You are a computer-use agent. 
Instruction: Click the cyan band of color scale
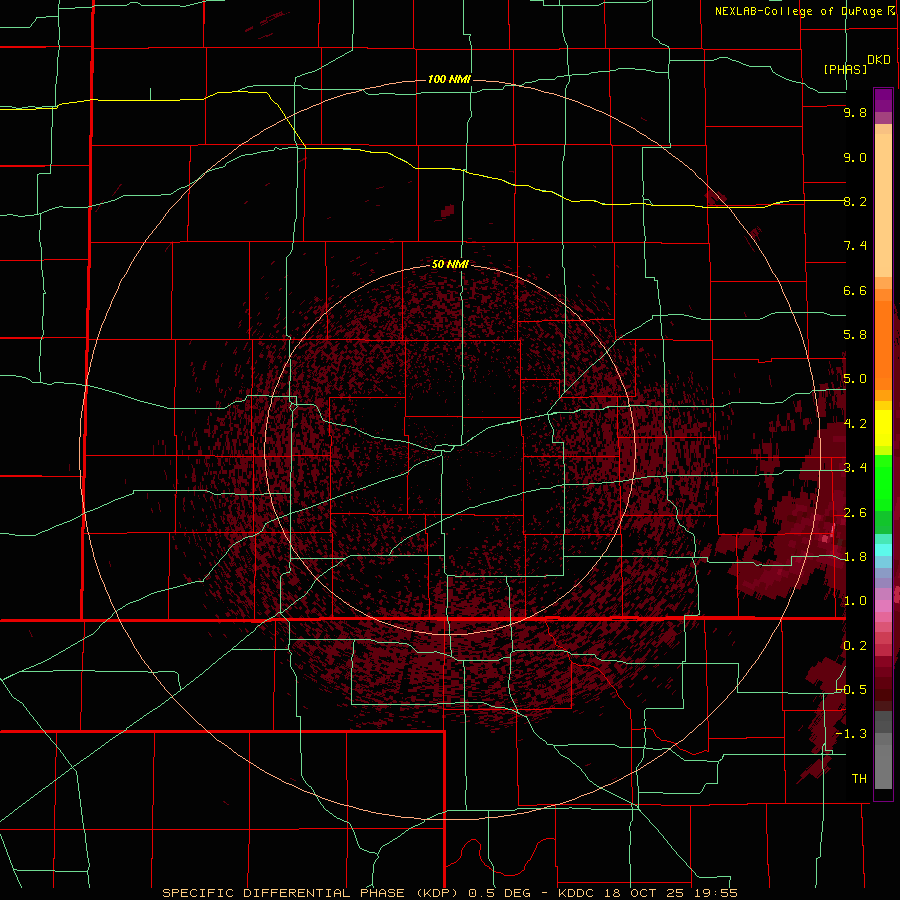(883, 550)
